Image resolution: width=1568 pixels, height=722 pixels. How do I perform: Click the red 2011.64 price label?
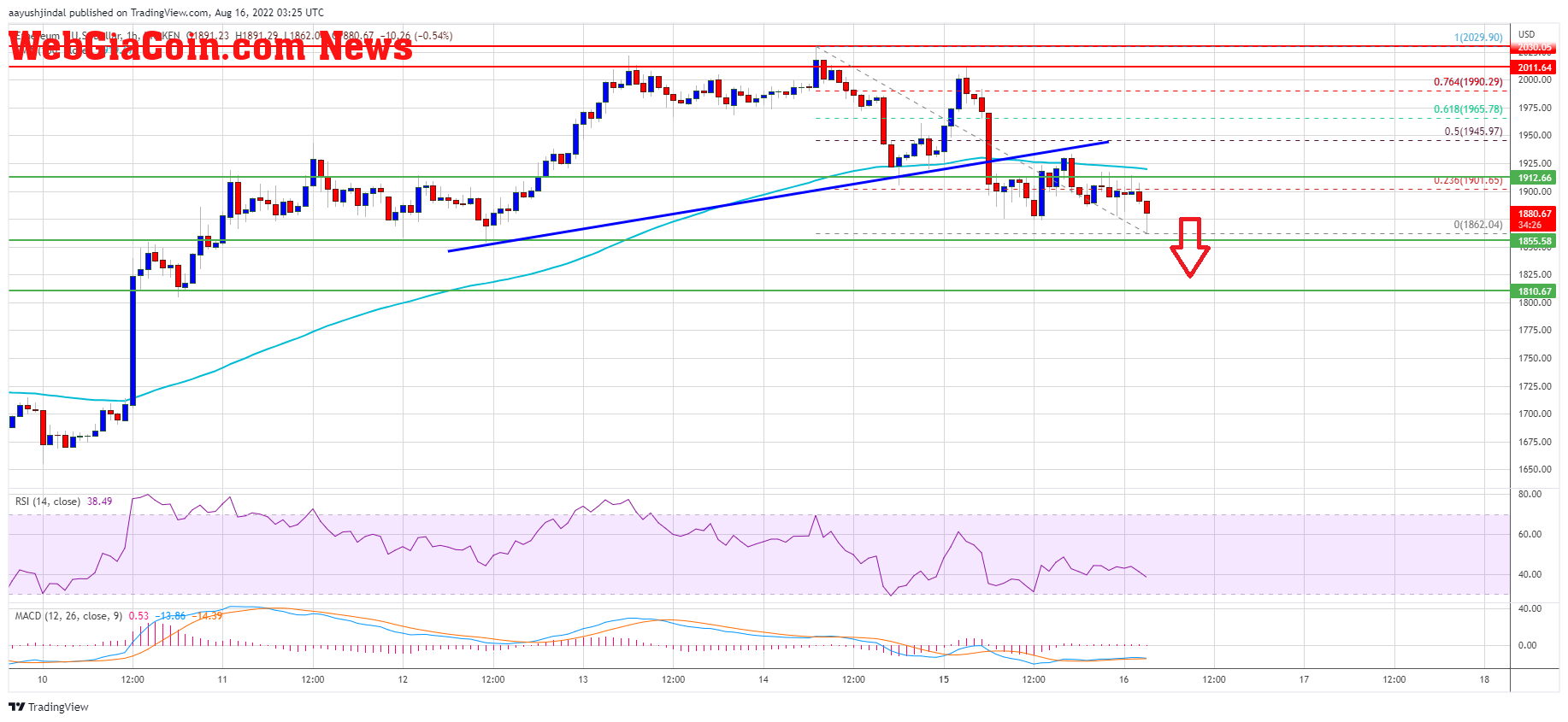click(x=1535, y=68)
